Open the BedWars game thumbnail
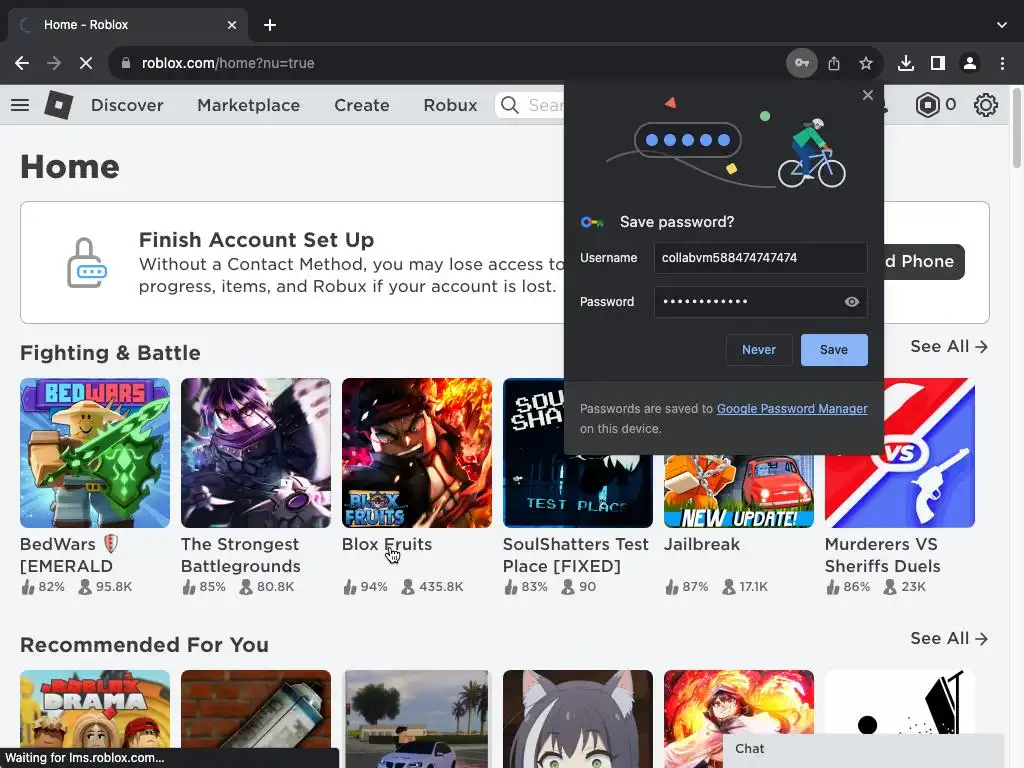The height and width of the screenshot is (768, 1024). click(x=95, y=453)
